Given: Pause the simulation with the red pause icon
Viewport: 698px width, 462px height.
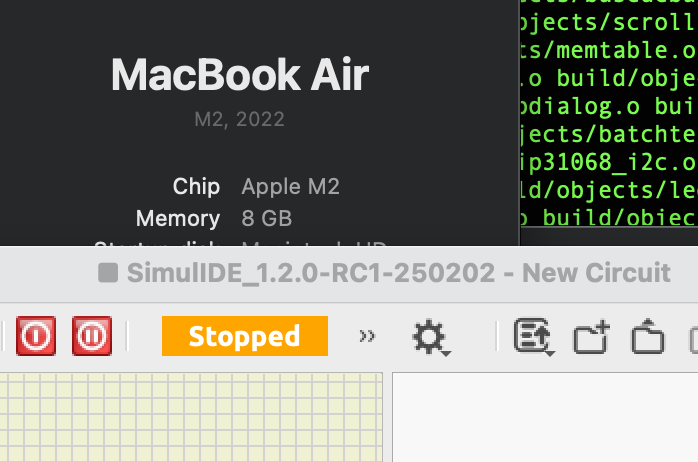Looking at the screenshot, I should [91, 336].
